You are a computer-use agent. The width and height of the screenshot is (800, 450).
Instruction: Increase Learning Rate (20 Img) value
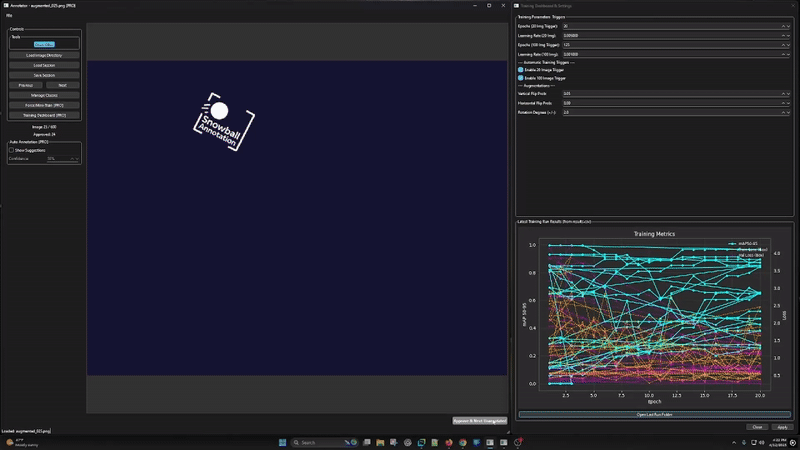783,36
